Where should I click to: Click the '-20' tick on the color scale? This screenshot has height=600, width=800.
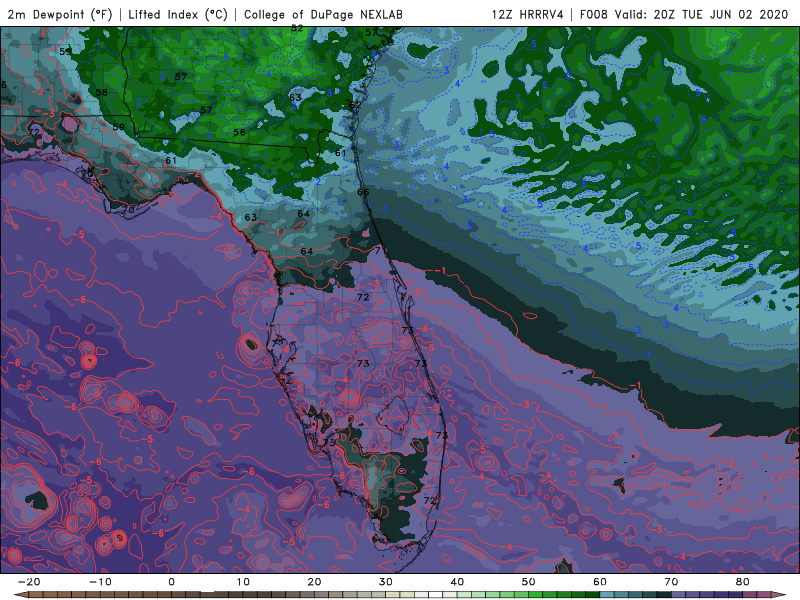[x=29, y=582]
